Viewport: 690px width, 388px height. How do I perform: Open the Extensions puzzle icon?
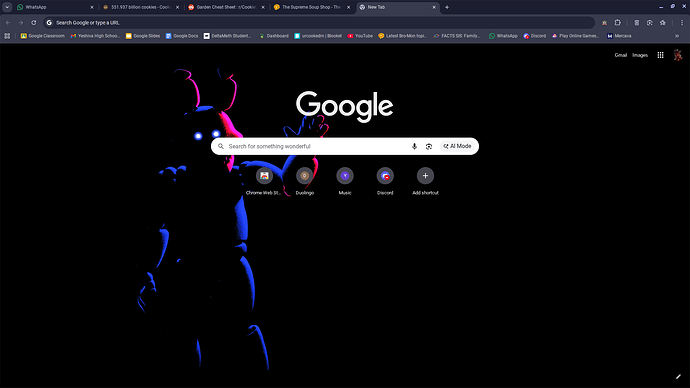[x=617, y=22]
